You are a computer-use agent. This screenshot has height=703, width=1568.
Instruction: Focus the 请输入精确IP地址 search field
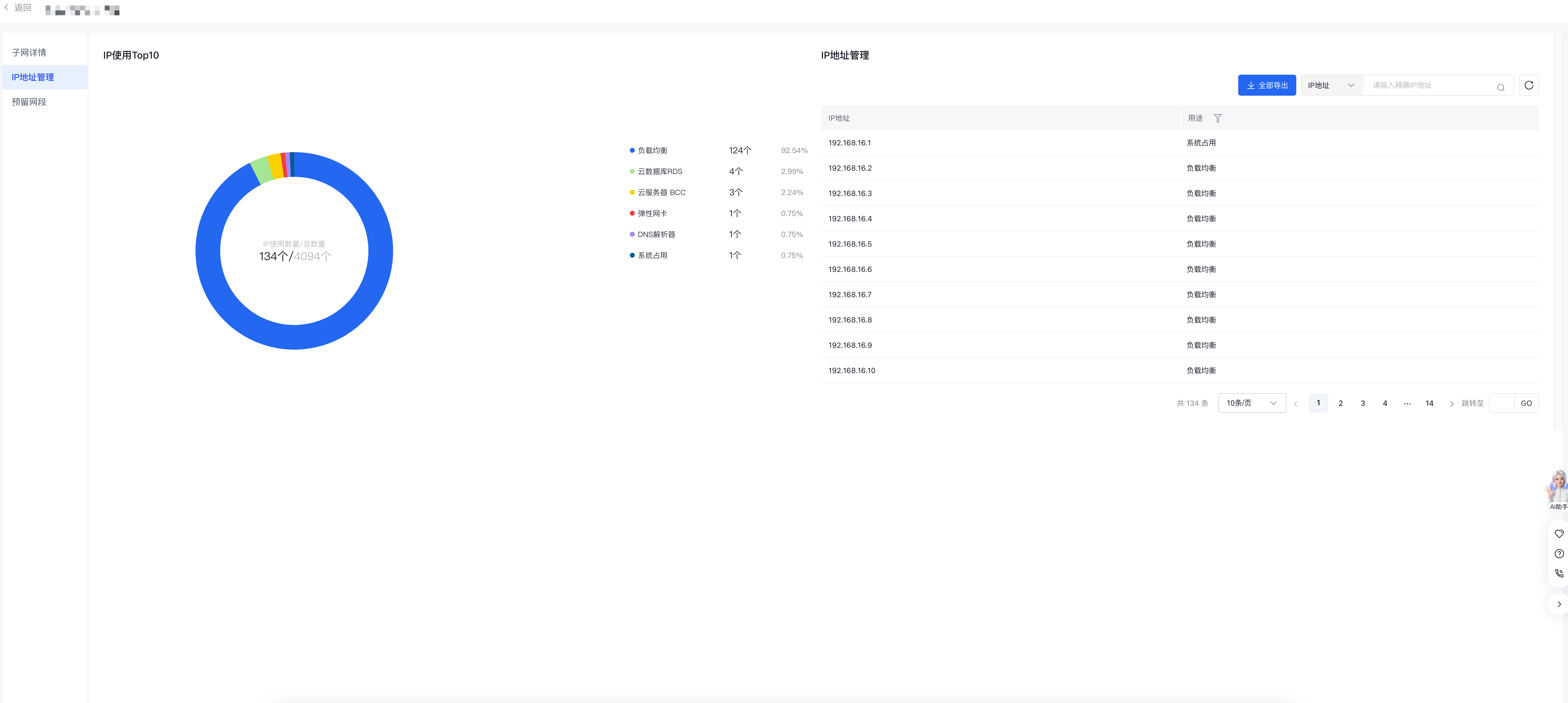click(x=1430, y=85)
